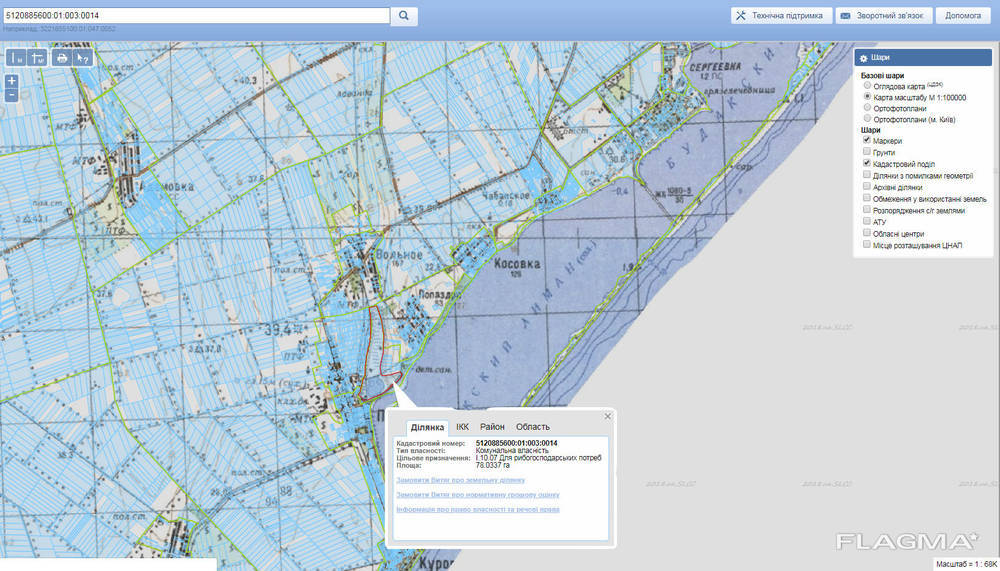This screenshot has height=571, width=1000.
Task: Choose Оглядова карта base layer
Action: pos(867,86)
